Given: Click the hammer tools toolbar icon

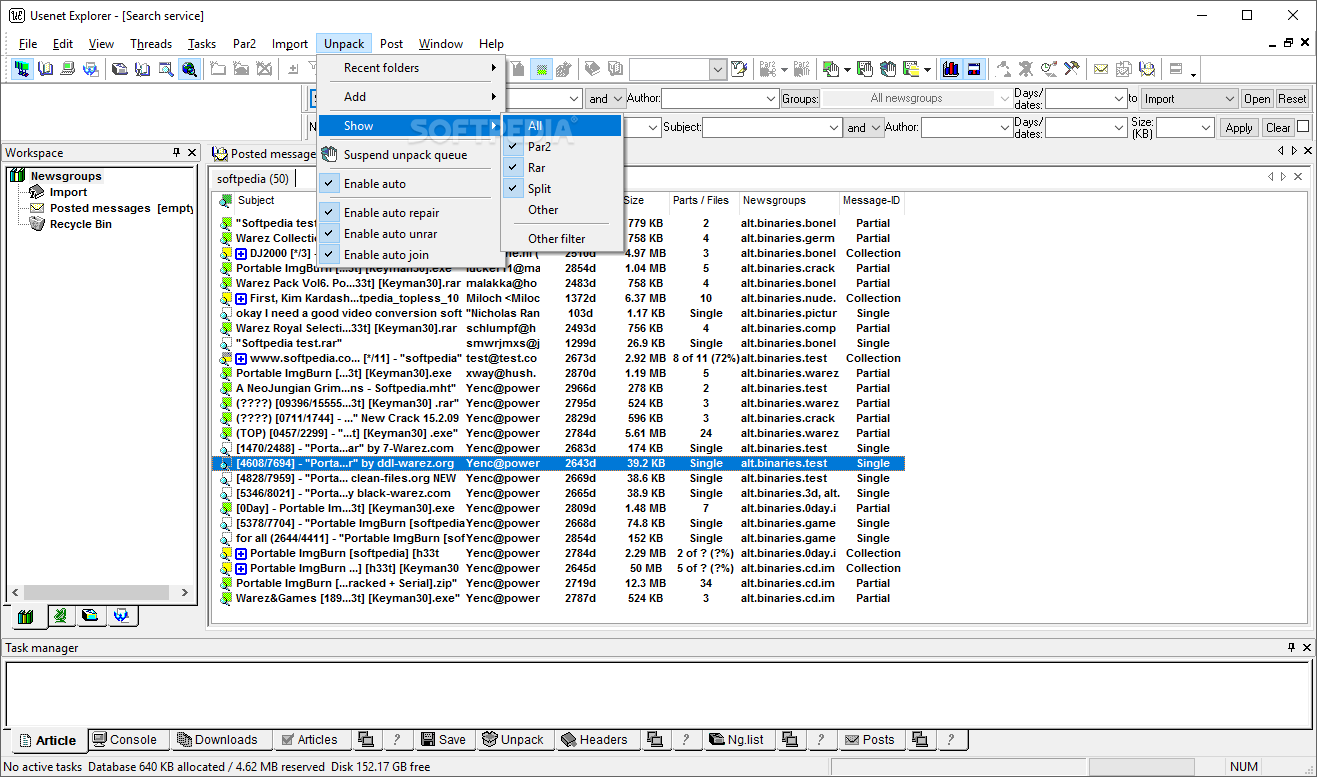Looking at the screenshot, I should [x=1072, y=69].
